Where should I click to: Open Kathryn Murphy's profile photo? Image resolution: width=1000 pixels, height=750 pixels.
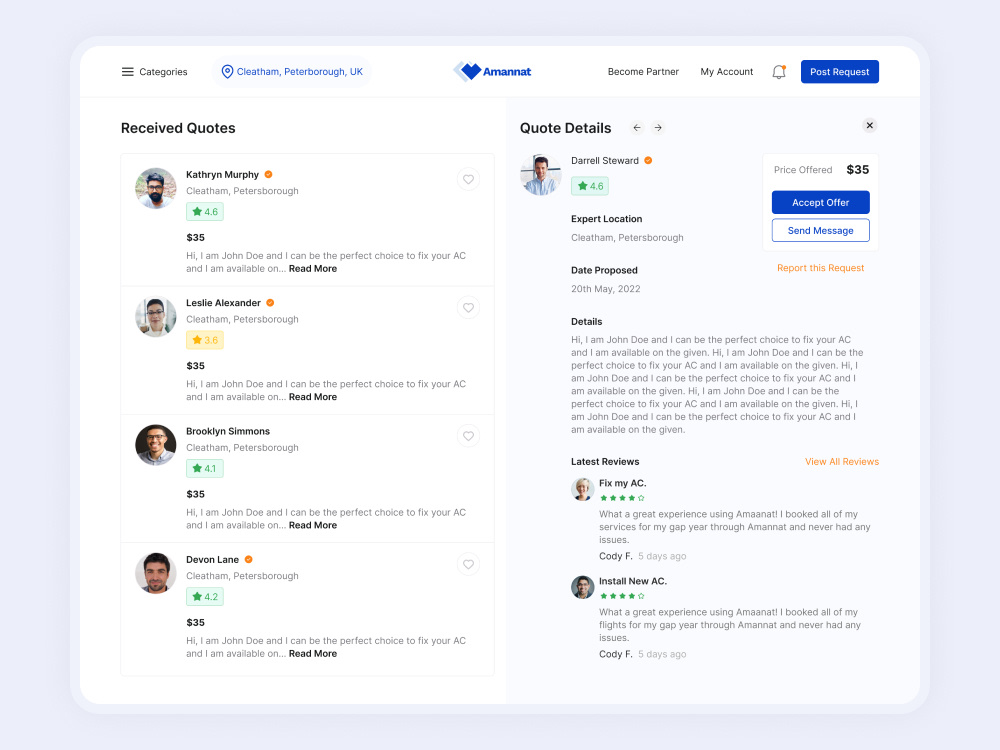pos(156,188)
